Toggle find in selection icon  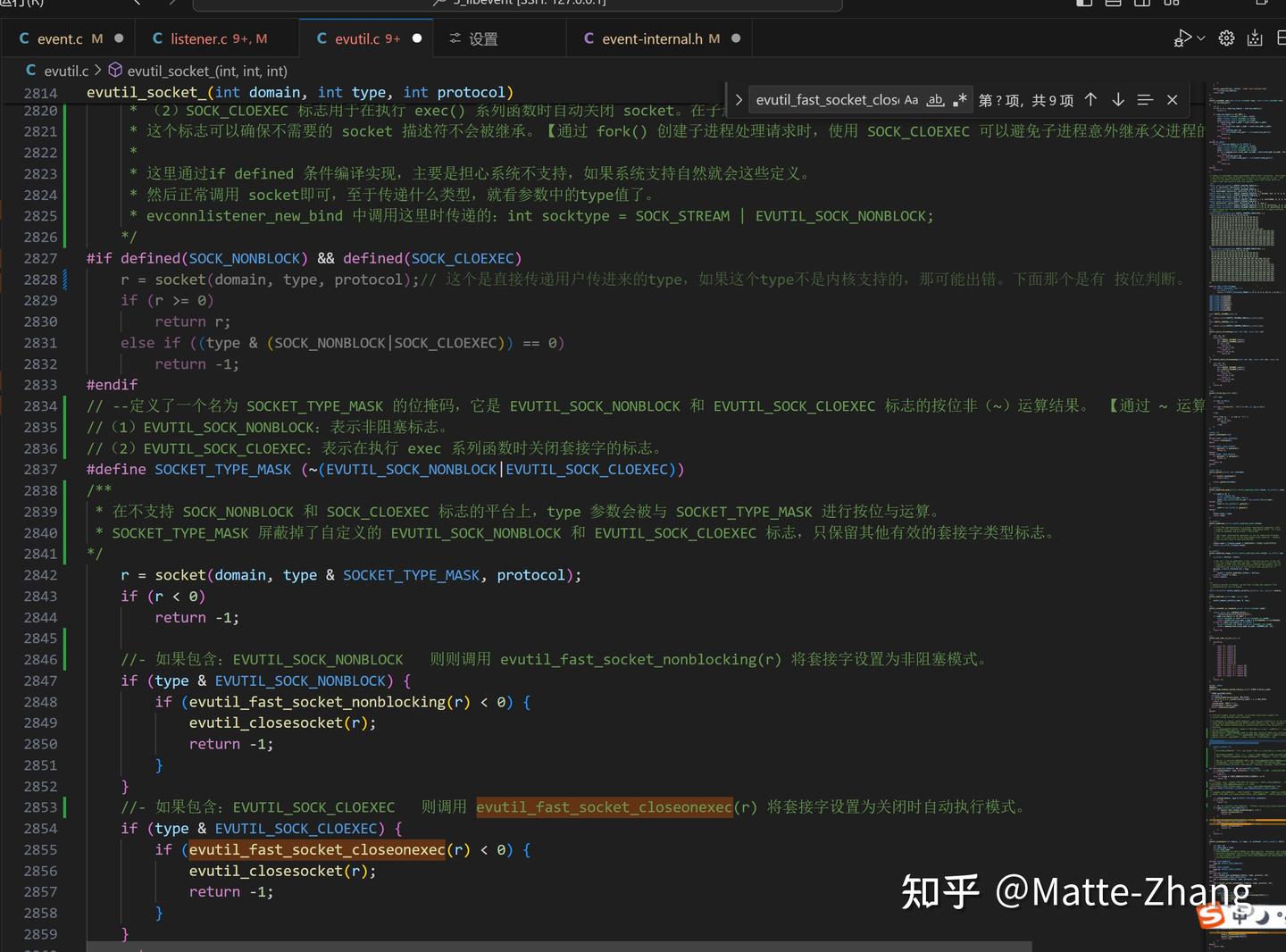coord(1145,100)
